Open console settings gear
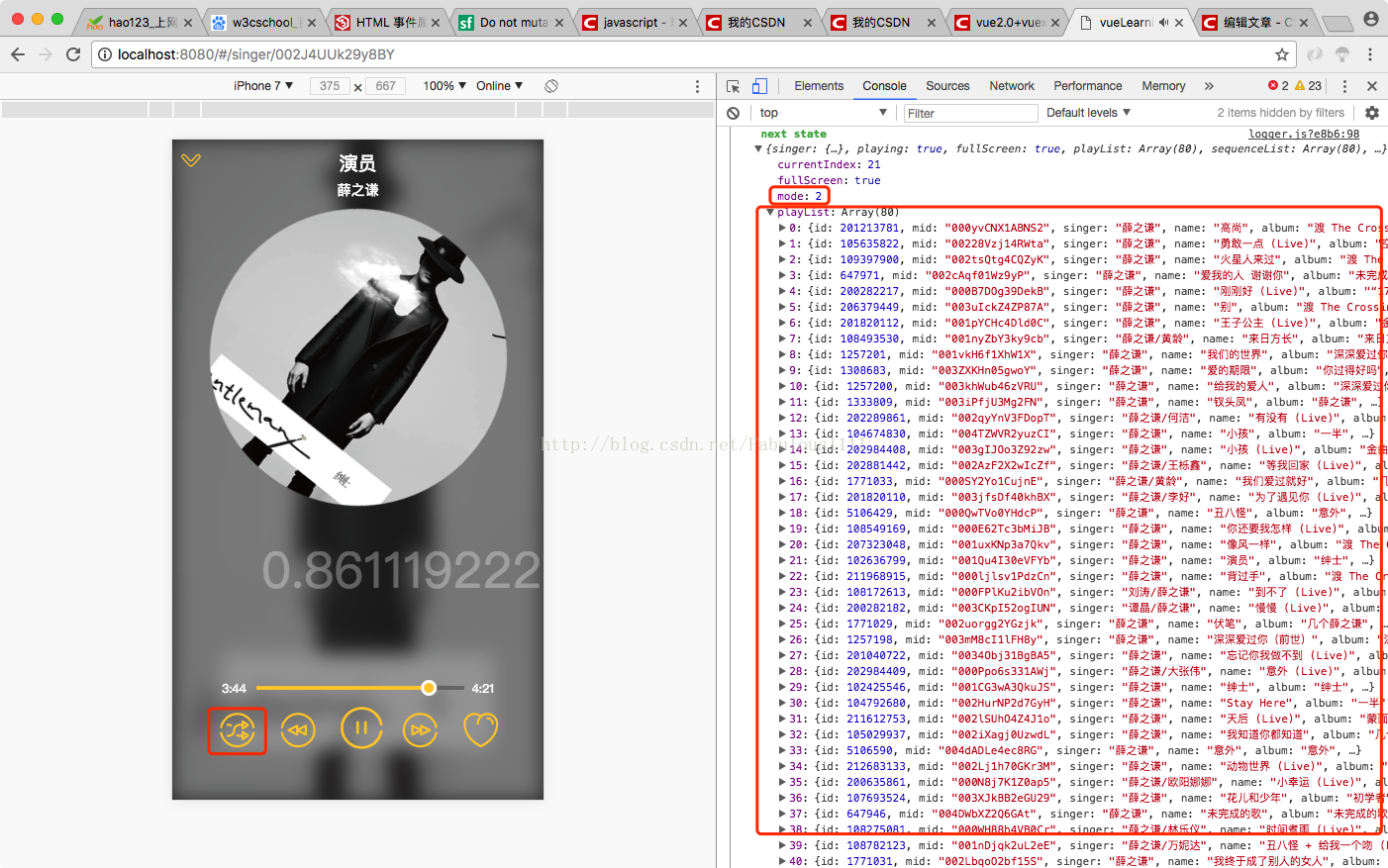The image size is (1388, 868). 1372,113
